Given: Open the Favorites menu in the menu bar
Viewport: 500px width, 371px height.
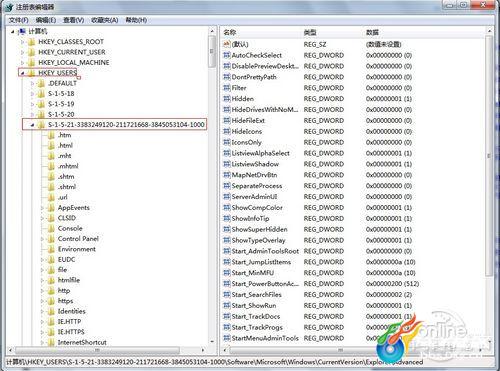Looking at the screenshot, I should 105,20.
